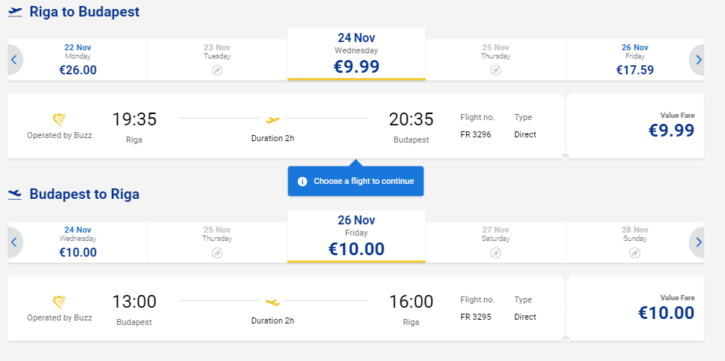Click the Ryanair harp logo on 13:00 flight
Image resolution: width=725 pixels, height=361 pixels.
coord(59,302)
